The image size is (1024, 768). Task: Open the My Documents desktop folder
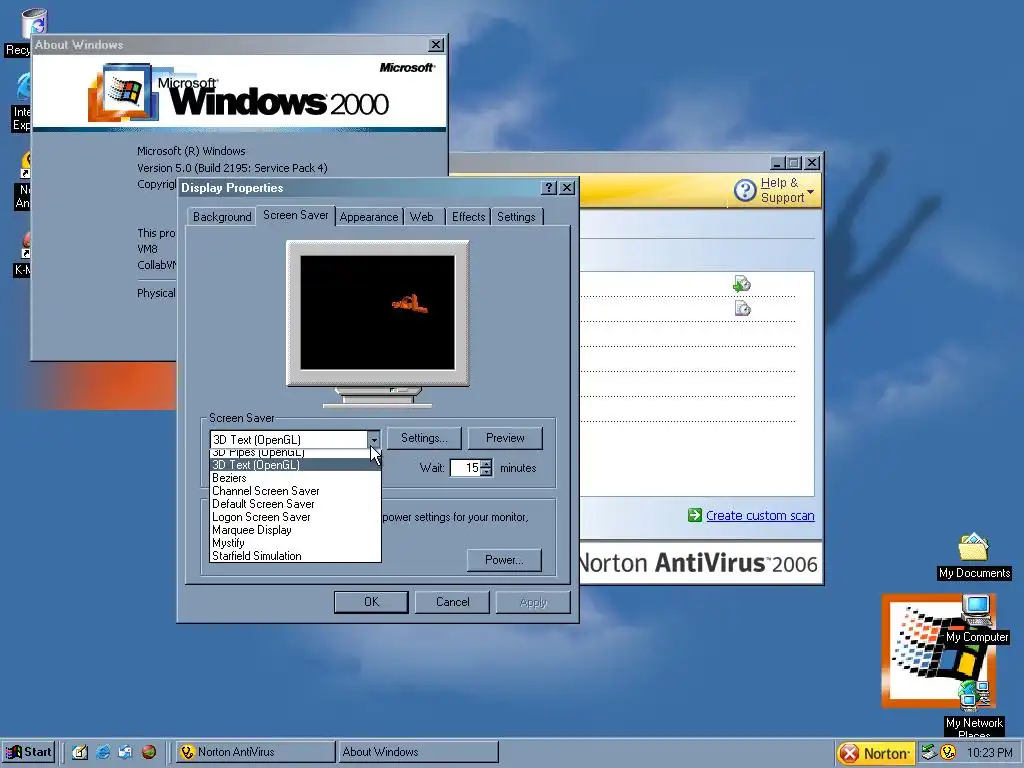(974, 555)
